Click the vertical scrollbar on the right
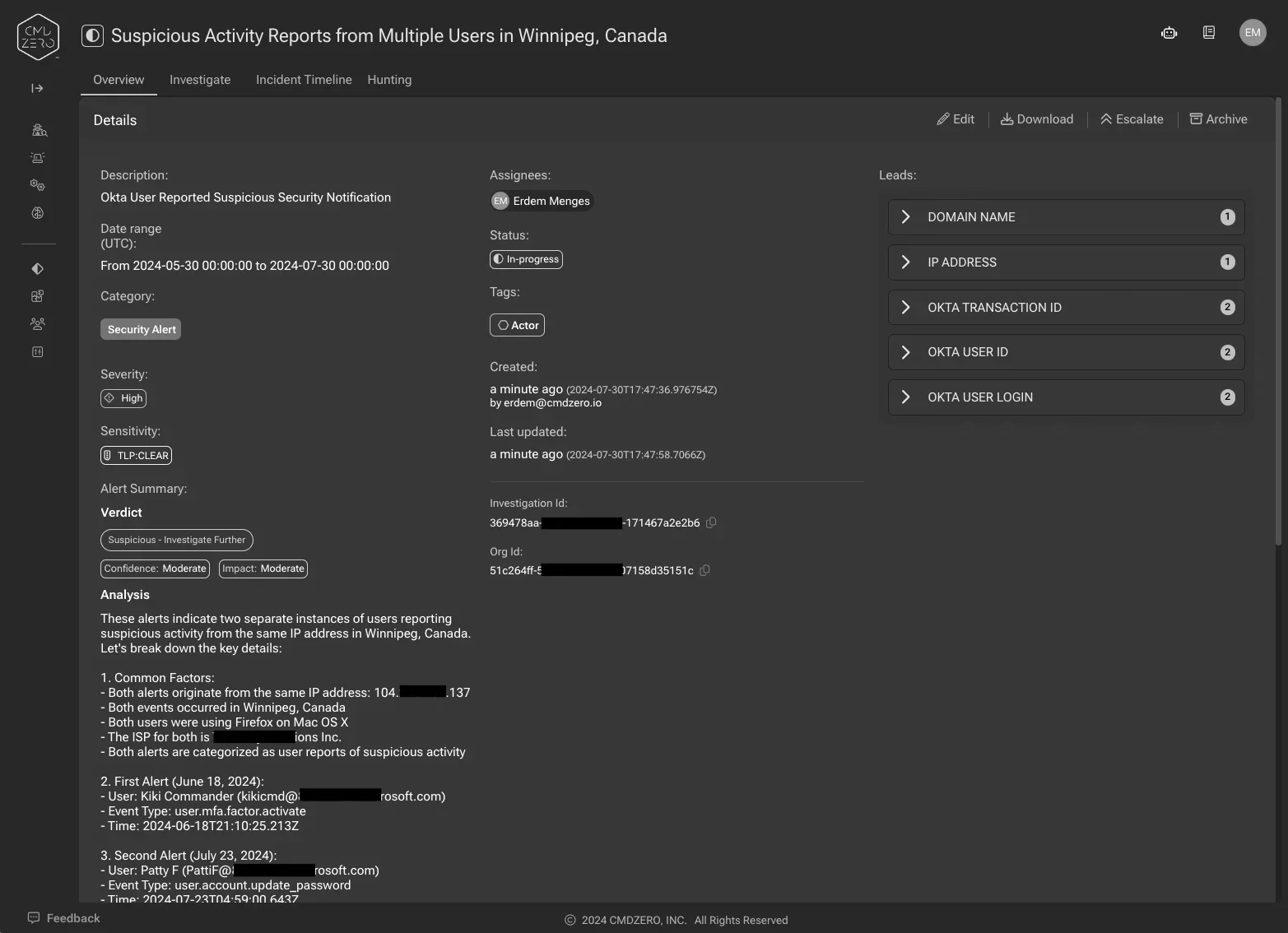 click(1278, 321)
